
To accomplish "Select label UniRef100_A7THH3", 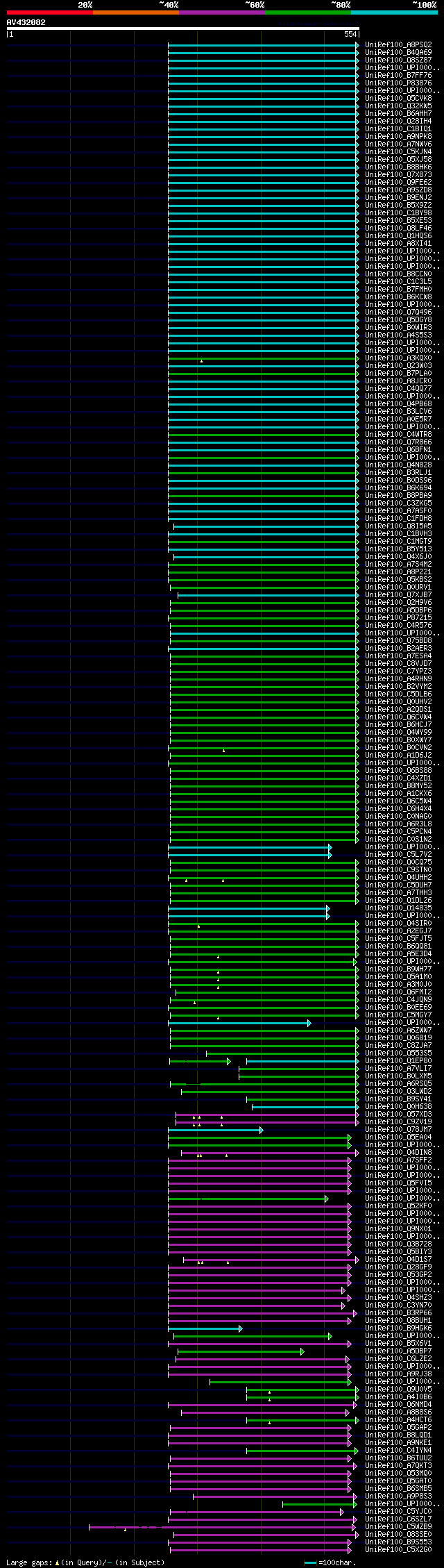I will coord(398,892).
